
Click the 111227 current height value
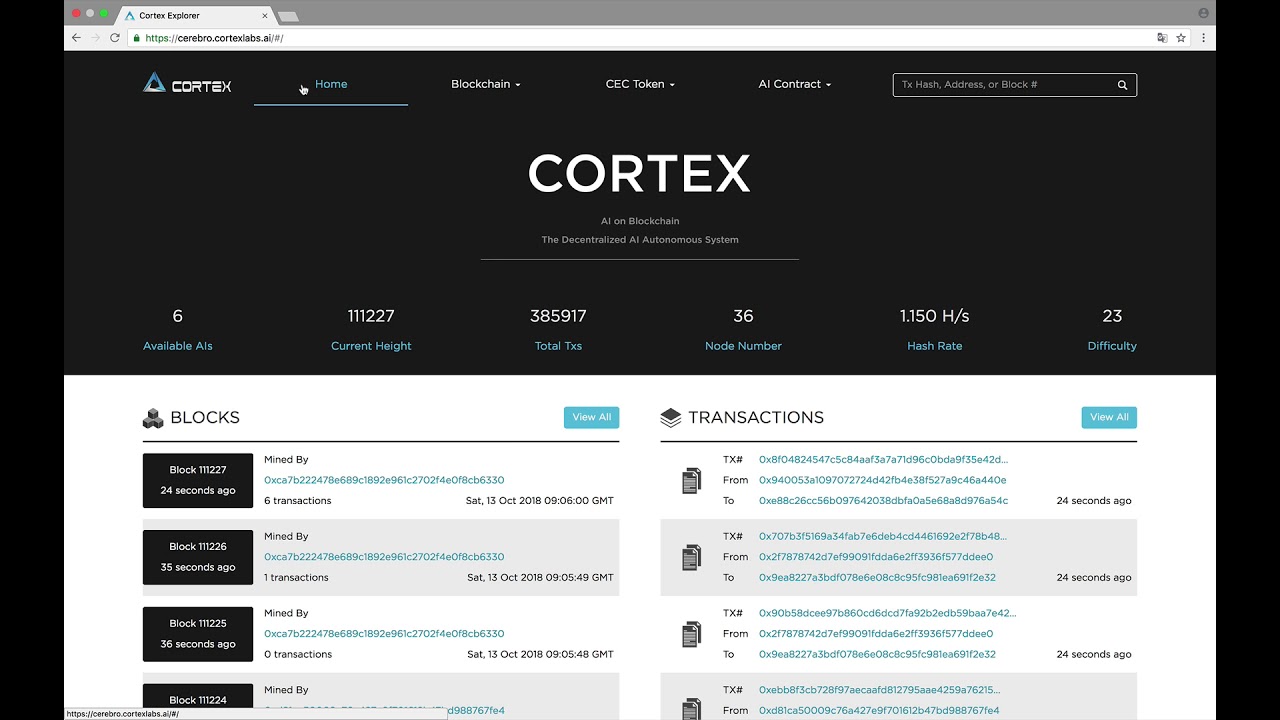tap(371, 316)
